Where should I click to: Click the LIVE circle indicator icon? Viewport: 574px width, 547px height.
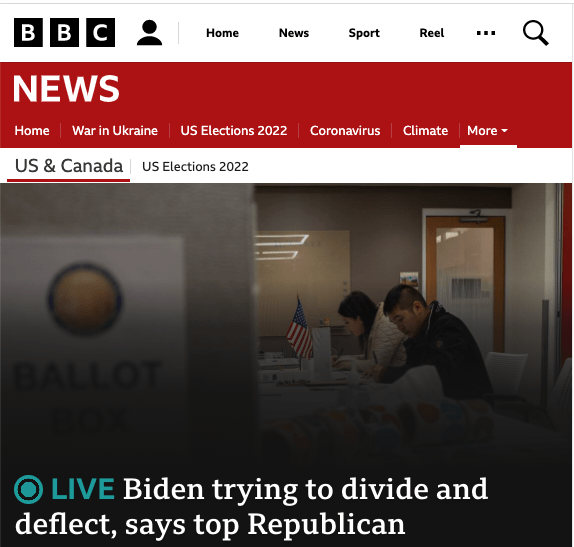click(29, 489)
